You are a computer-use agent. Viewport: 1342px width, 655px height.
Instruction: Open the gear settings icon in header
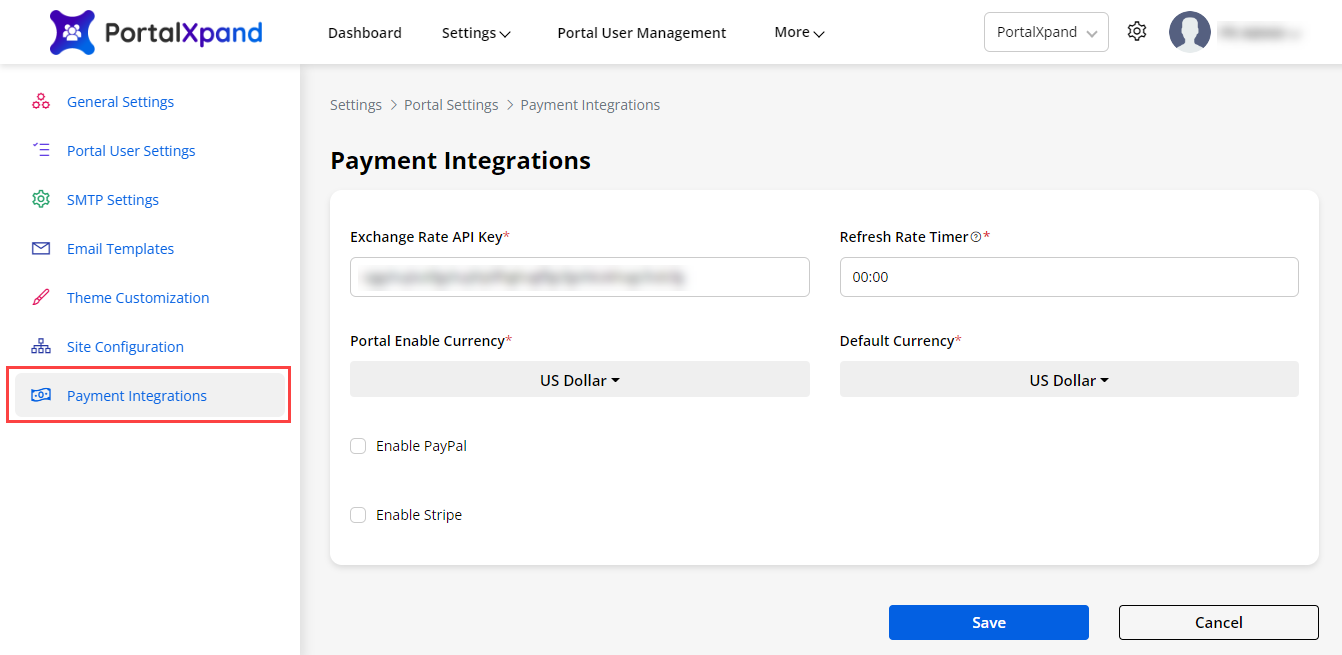click(x=1136, y=32)
